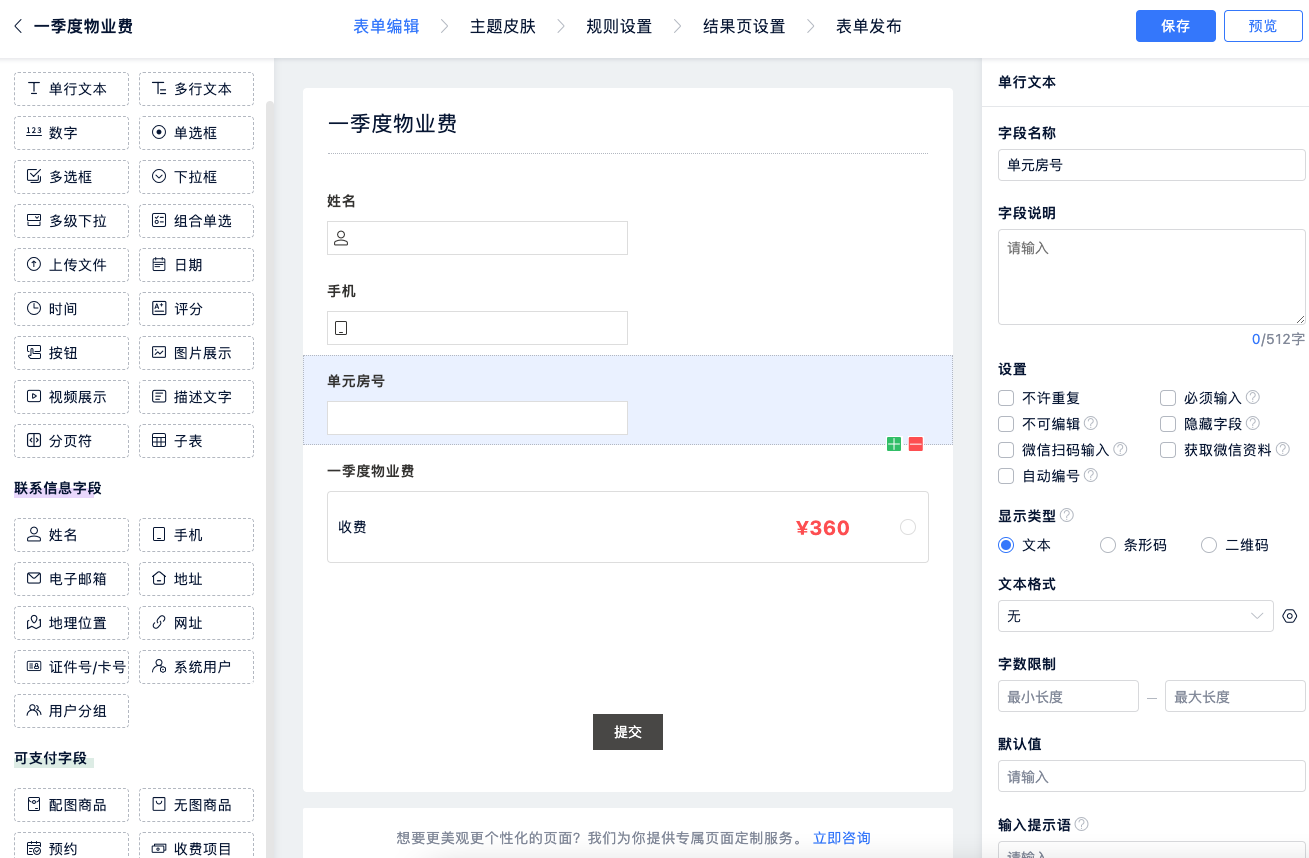Click the 字段名称 input with 单元房号
The width and height of the screenshot is (1309, 858).
[x=1151, y=165]
